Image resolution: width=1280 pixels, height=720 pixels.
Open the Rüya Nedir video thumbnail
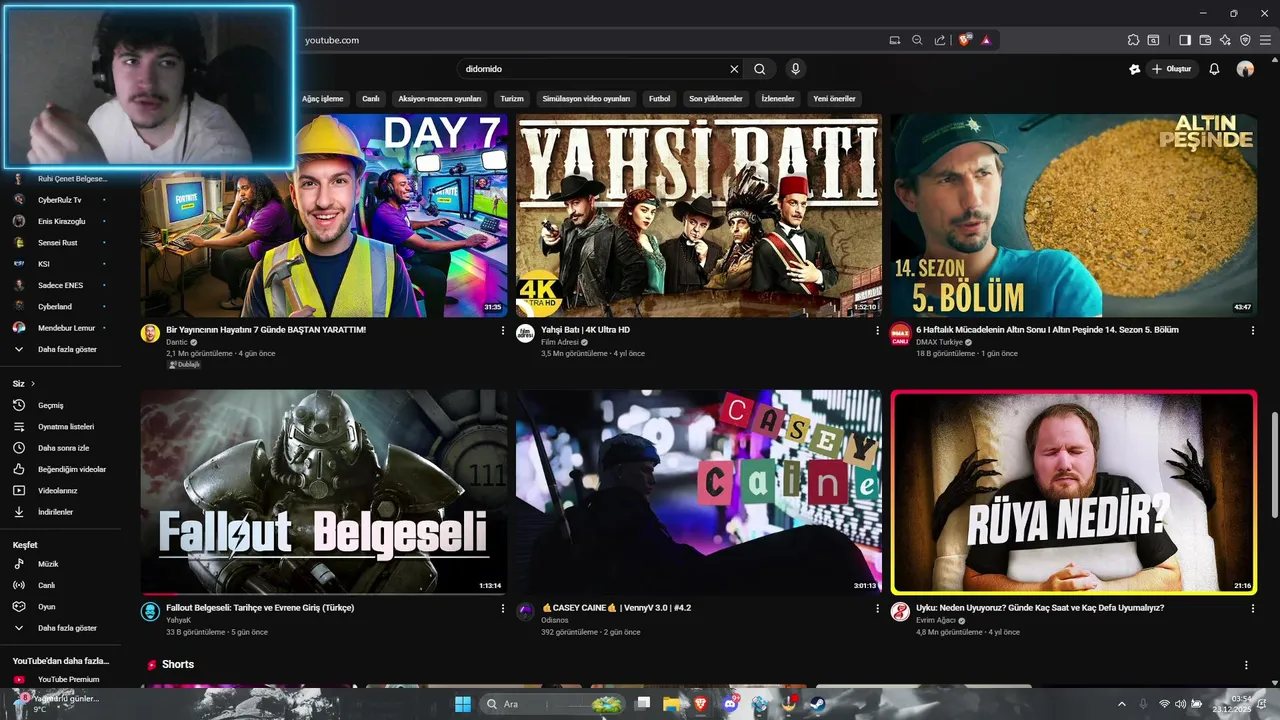point(1074,492)
